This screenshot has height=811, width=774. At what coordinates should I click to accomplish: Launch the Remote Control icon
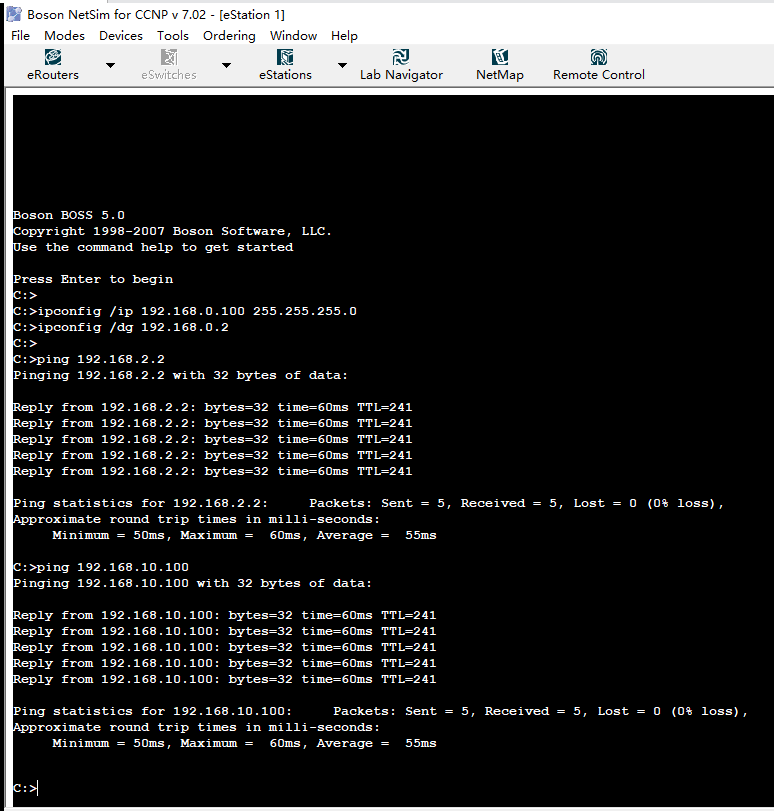click(x=599, y=57)
